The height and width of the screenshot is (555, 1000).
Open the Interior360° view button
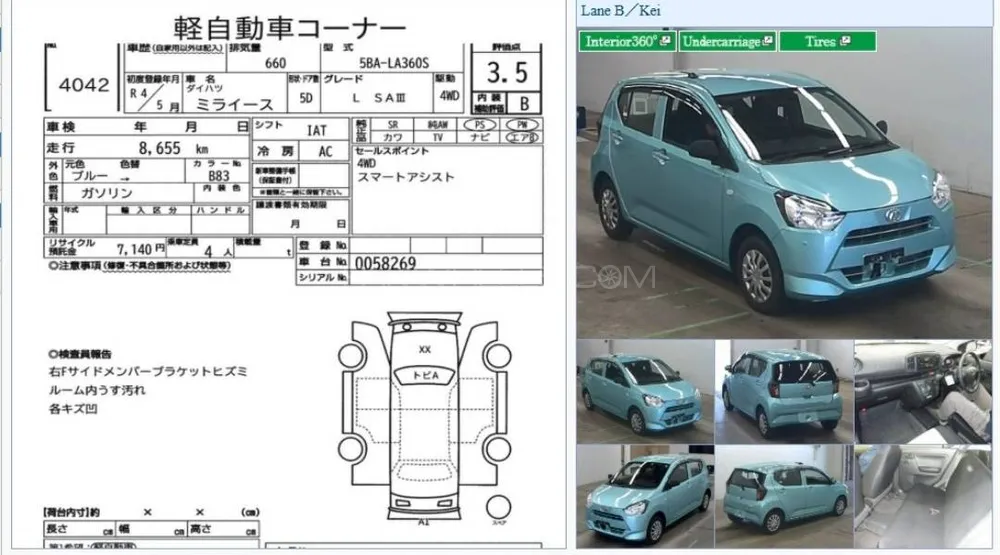(x=628, y=41)
